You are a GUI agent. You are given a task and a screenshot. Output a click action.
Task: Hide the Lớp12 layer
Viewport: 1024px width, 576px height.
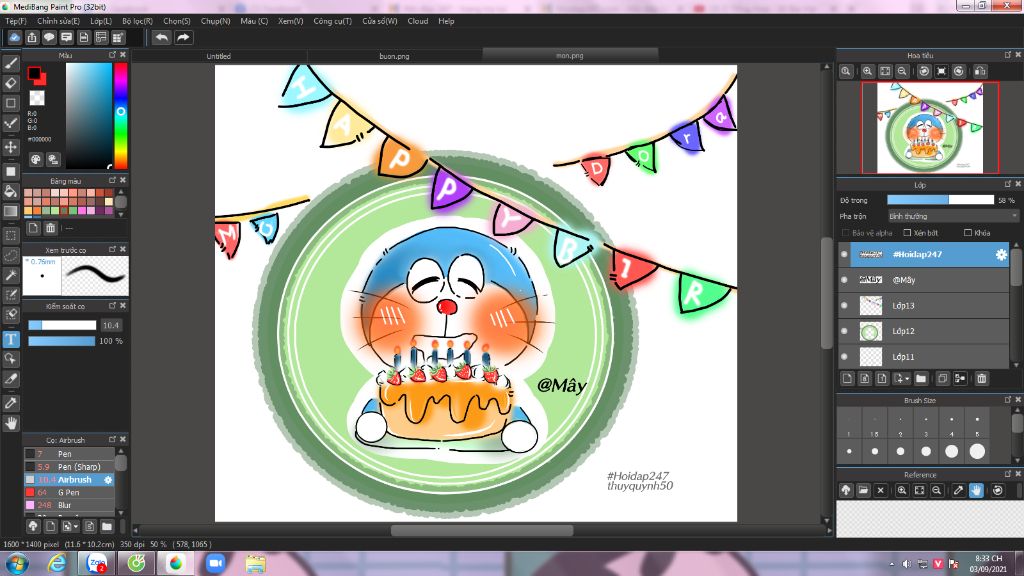[x=844, y=331]
